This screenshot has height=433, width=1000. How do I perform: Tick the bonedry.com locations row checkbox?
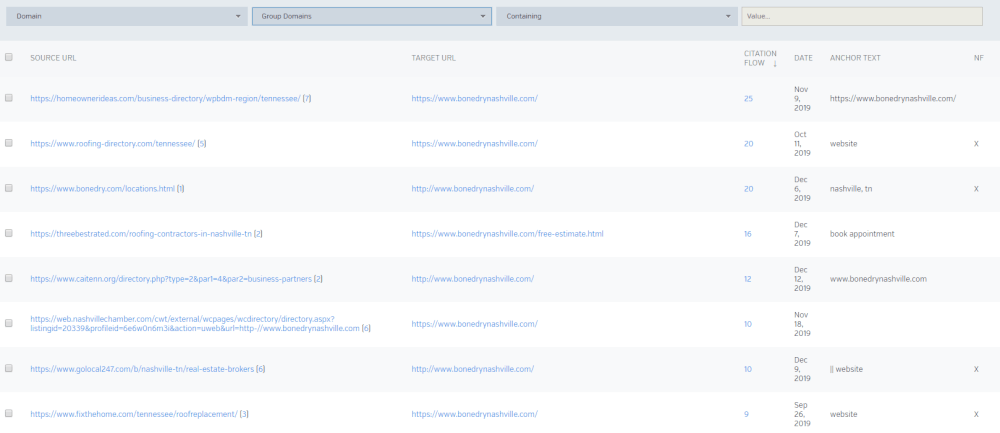[9, 188]
